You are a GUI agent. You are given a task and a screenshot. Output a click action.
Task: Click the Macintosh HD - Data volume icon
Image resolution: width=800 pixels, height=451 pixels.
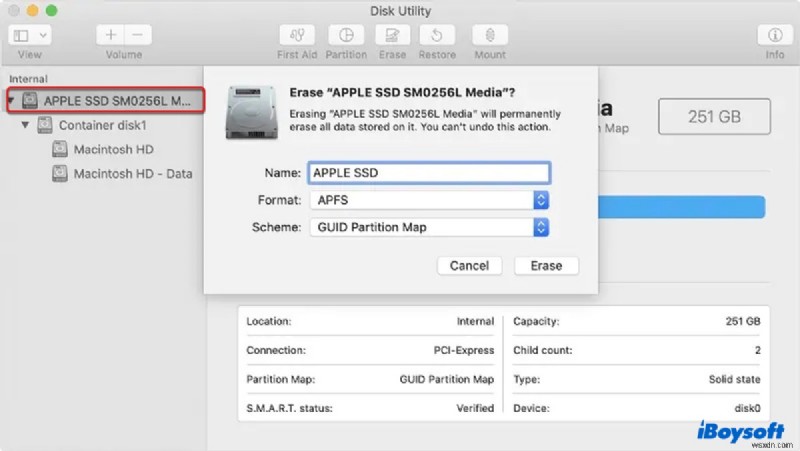pos(60,174)
